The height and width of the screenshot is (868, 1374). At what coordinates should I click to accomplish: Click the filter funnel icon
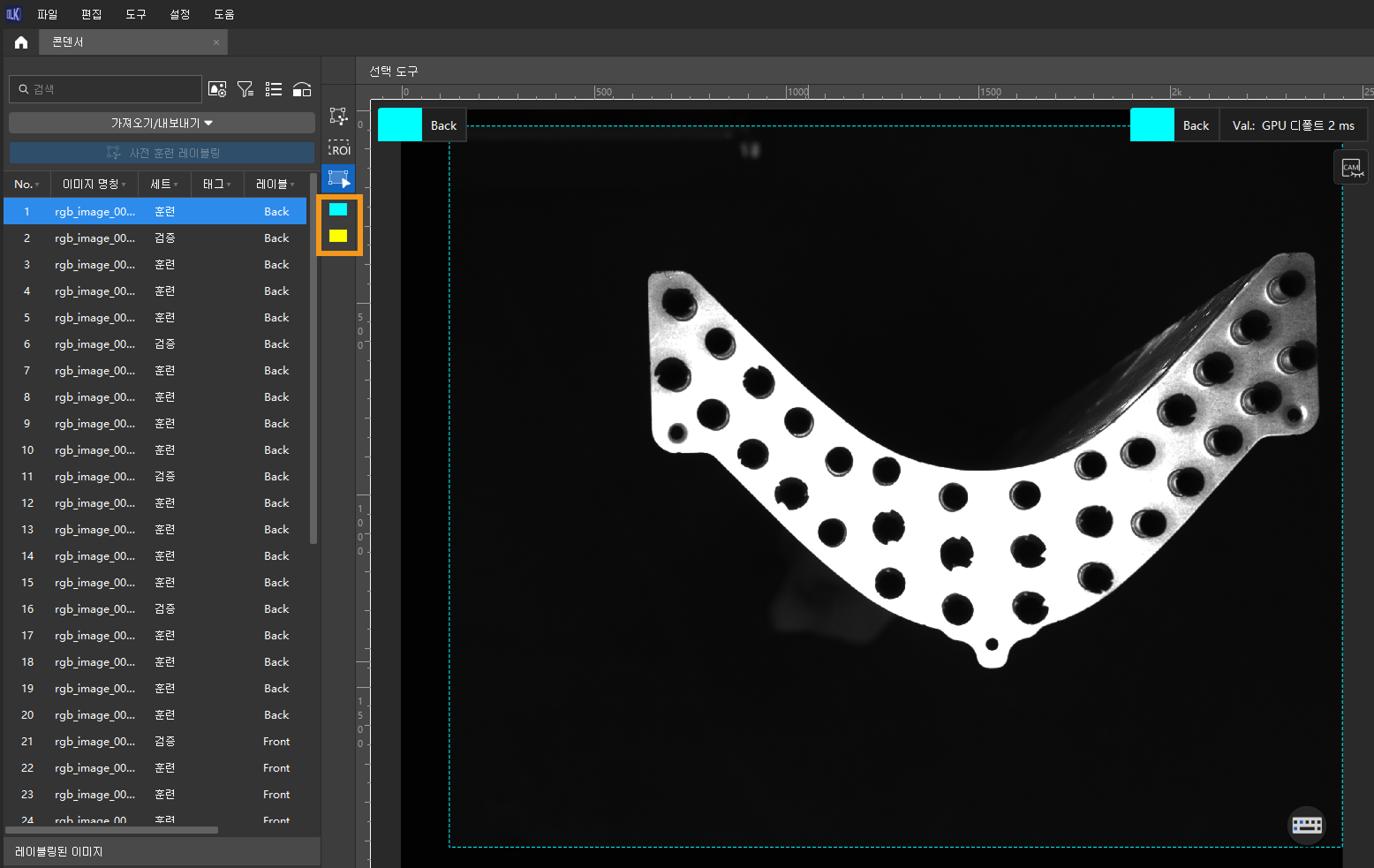[245, 89]
